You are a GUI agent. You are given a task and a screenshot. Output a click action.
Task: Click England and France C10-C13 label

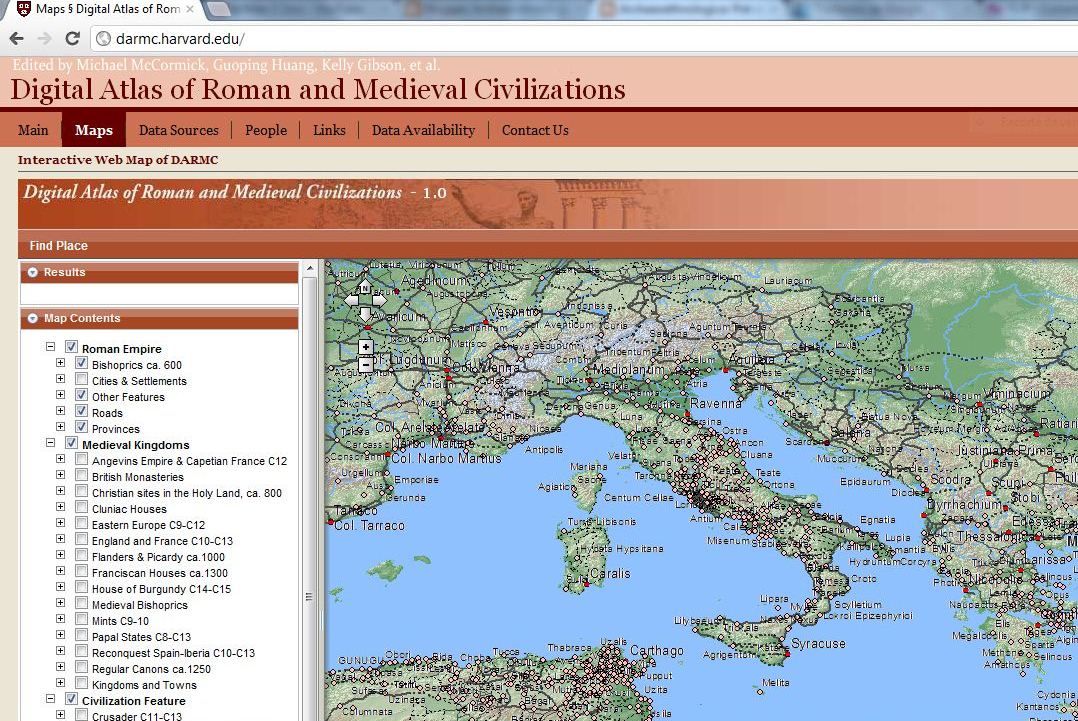click(x=162, y=541)
